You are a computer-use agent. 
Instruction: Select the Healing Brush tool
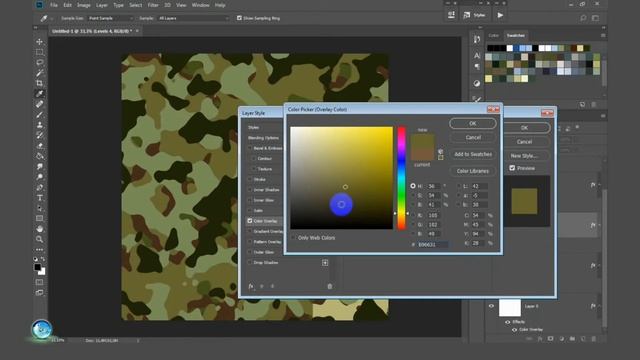(x=40, y=104)
